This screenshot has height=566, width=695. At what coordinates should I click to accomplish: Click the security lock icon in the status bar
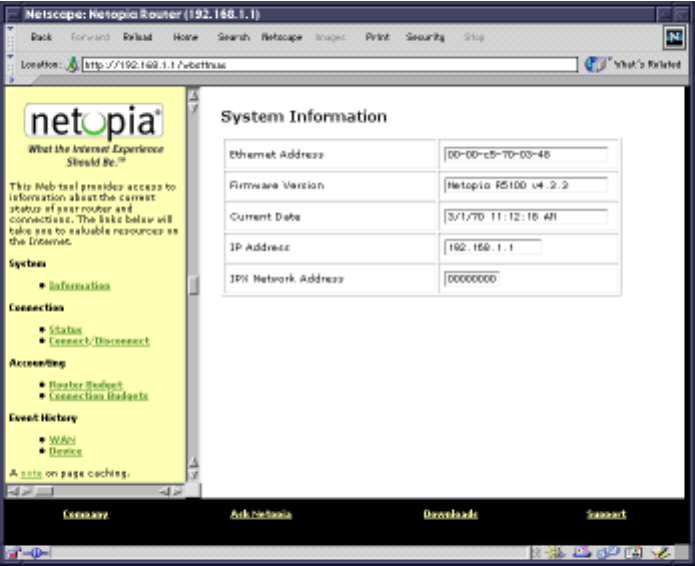[14, 552]
